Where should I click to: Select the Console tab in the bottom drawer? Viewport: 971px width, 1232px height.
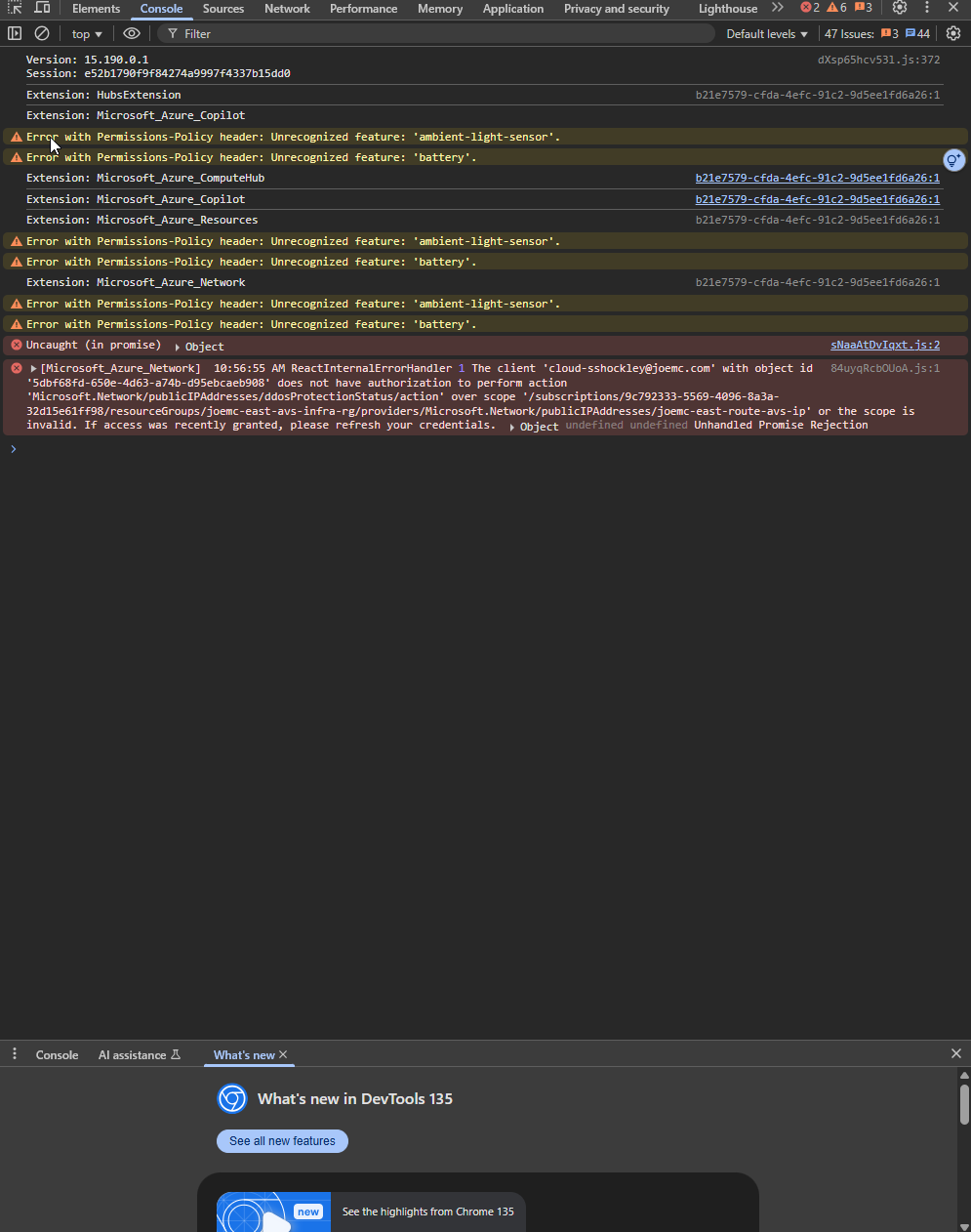click(x=57, y=1054)
